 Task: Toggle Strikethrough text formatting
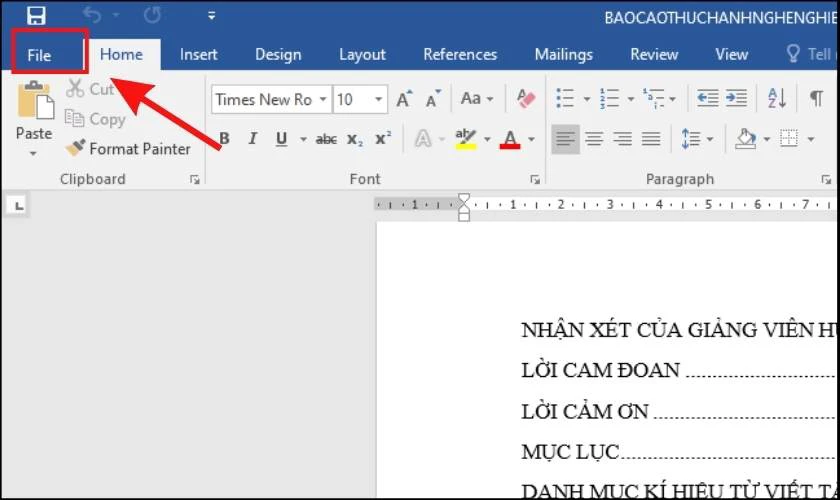point(326,139)
